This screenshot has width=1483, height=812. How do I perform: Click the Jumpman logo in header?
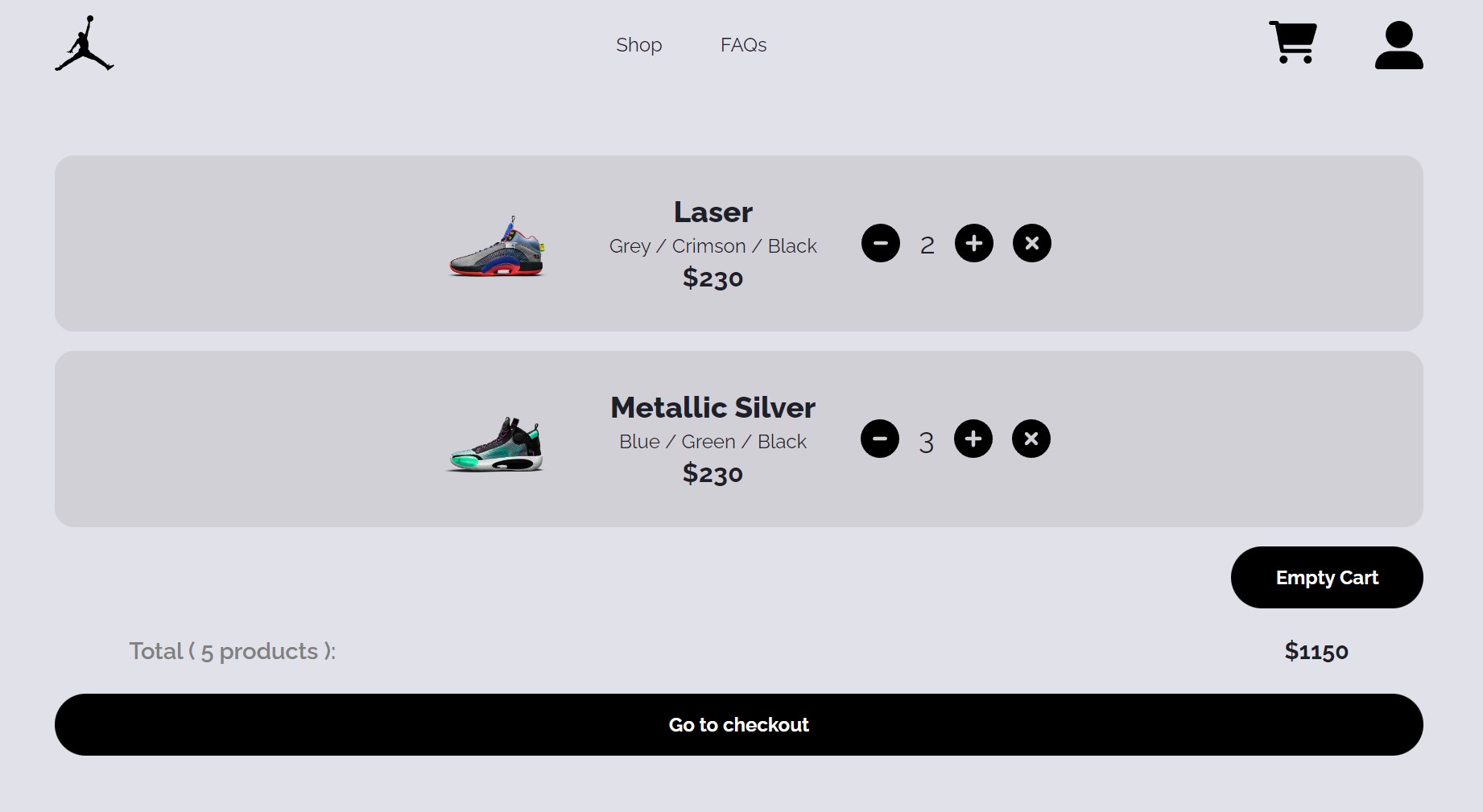(85, 43)
